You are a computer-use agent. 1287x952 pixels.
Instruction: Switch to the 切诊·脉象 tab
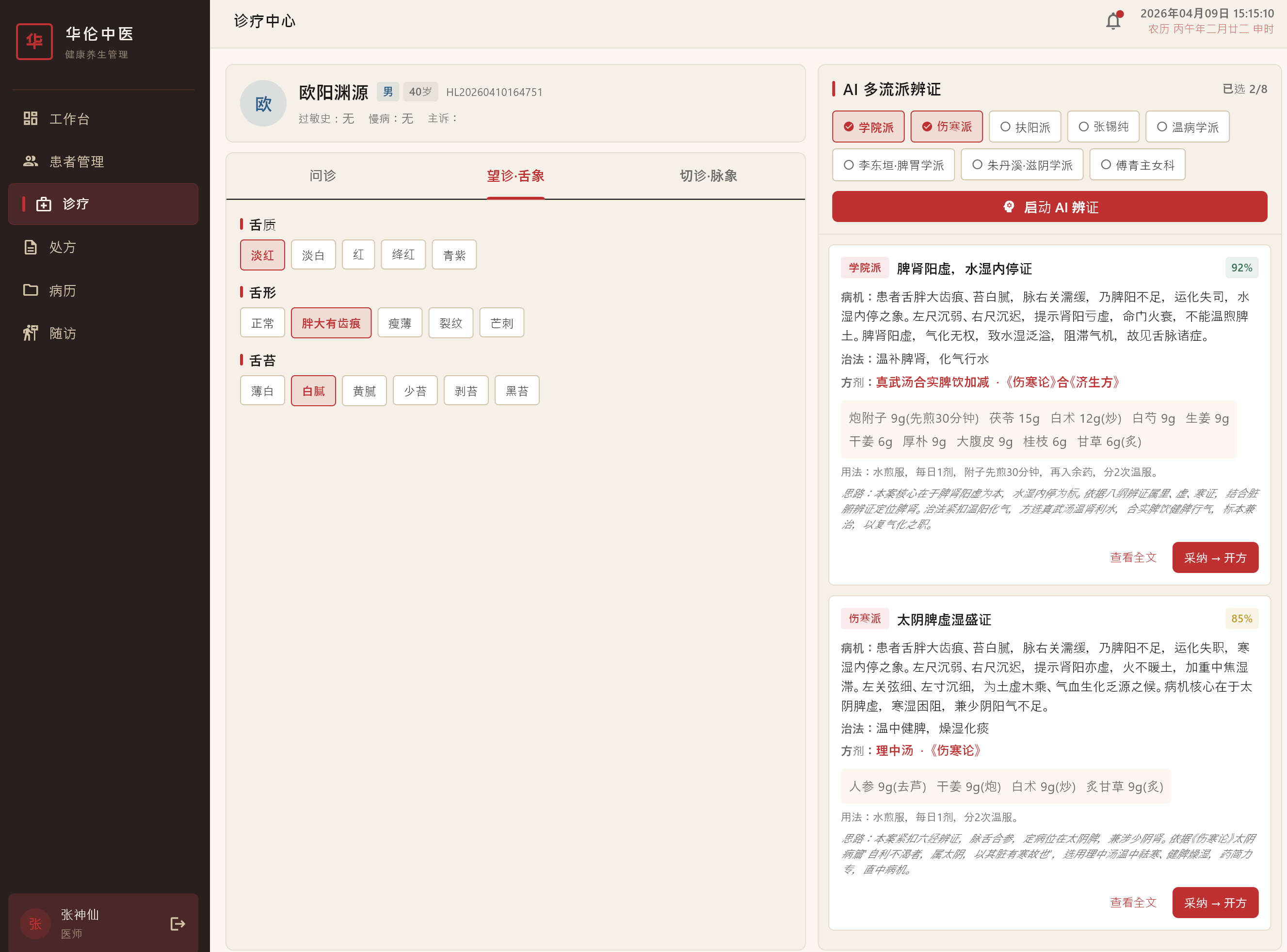[708, 176]
